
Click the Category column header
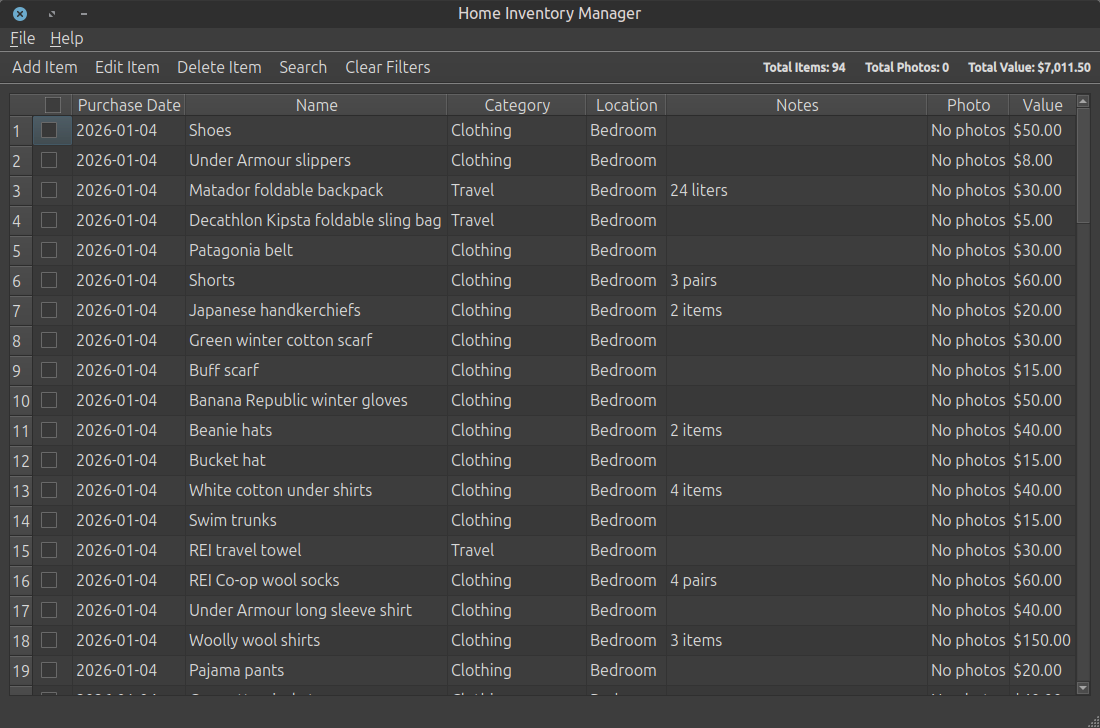coord(516,104)
